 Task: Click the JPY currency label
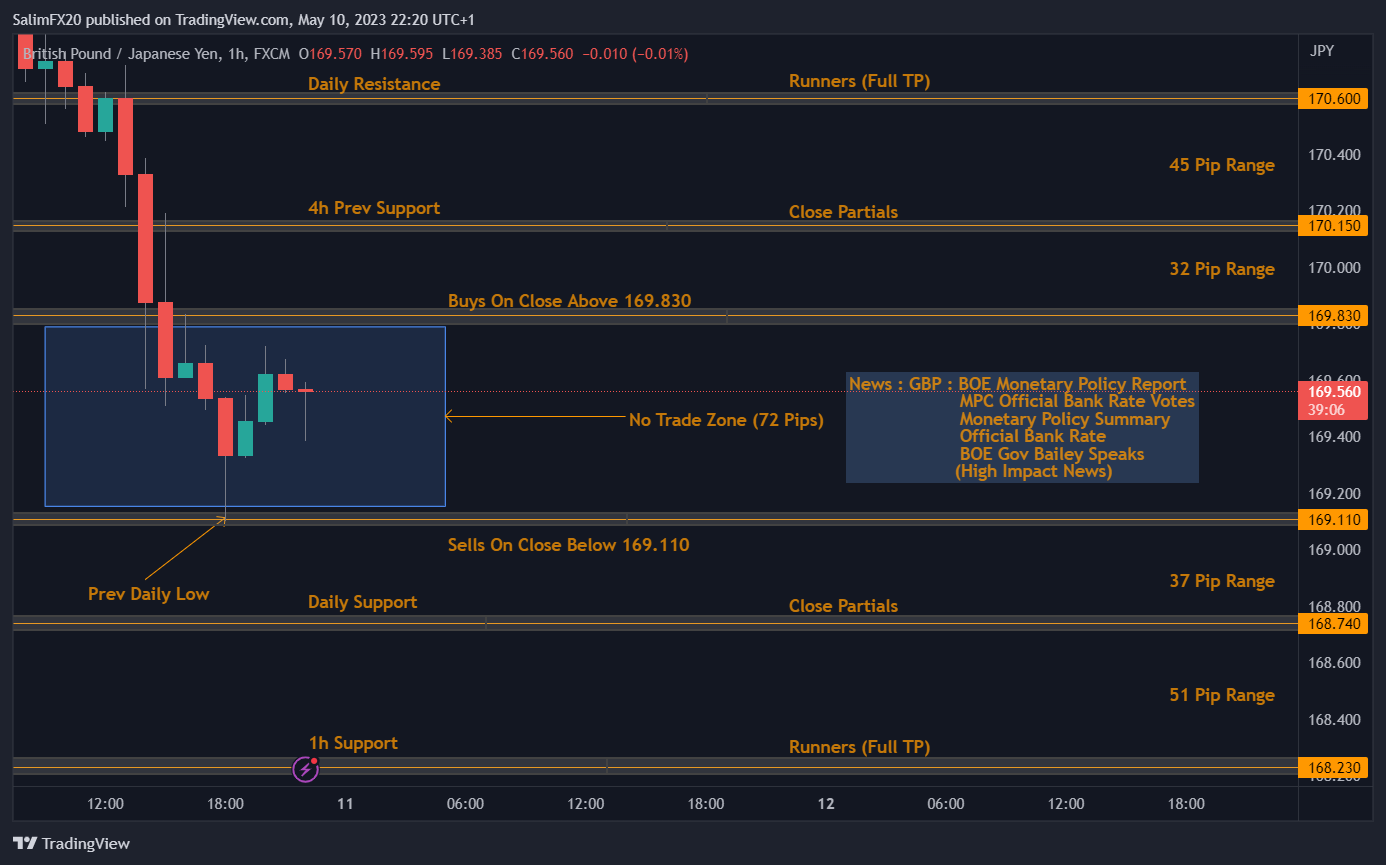tap(1321, 51)
